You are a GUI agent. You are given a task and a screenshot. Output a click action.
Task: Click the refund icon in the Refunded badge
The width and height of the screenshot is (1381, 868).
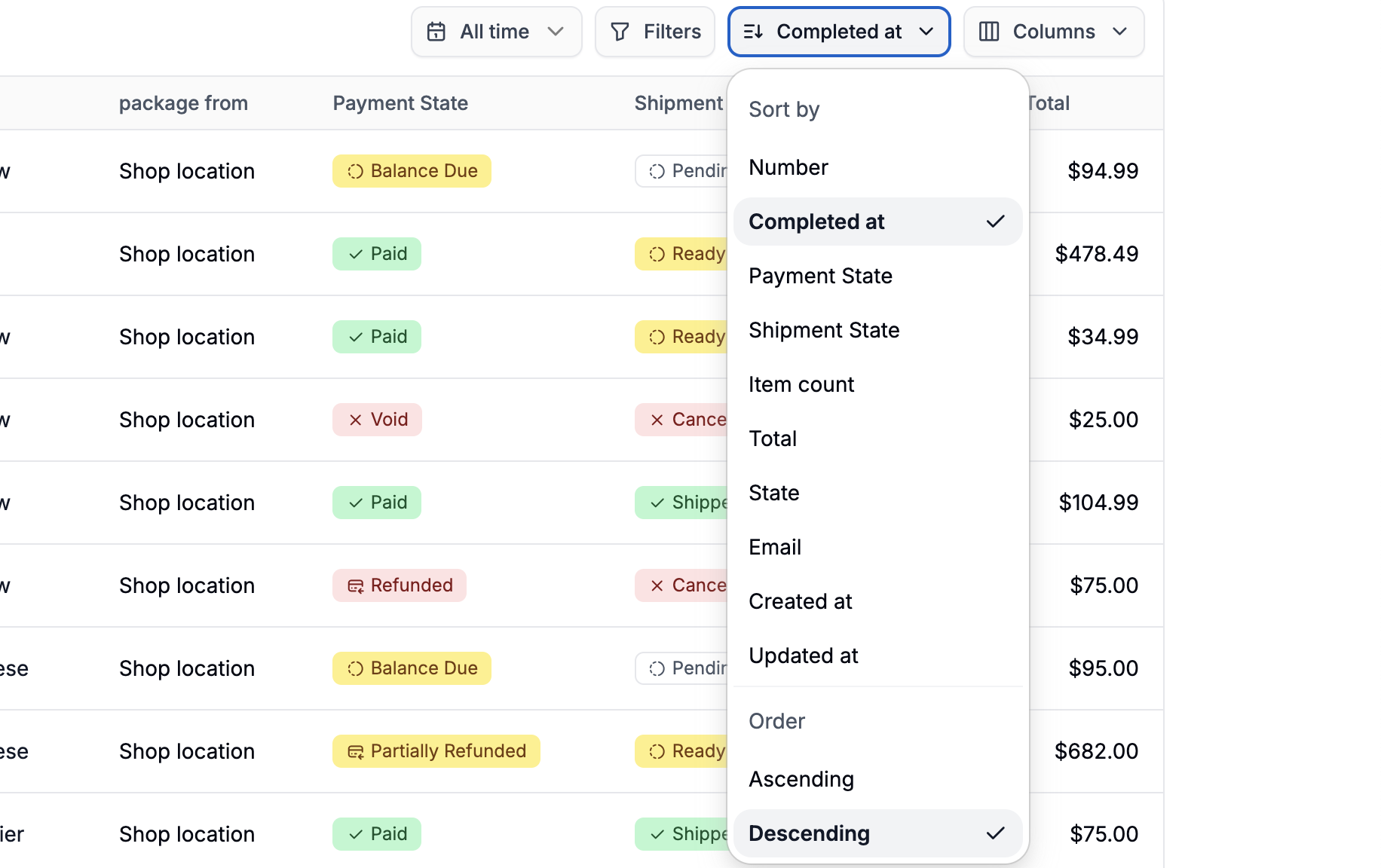point(355,585)
